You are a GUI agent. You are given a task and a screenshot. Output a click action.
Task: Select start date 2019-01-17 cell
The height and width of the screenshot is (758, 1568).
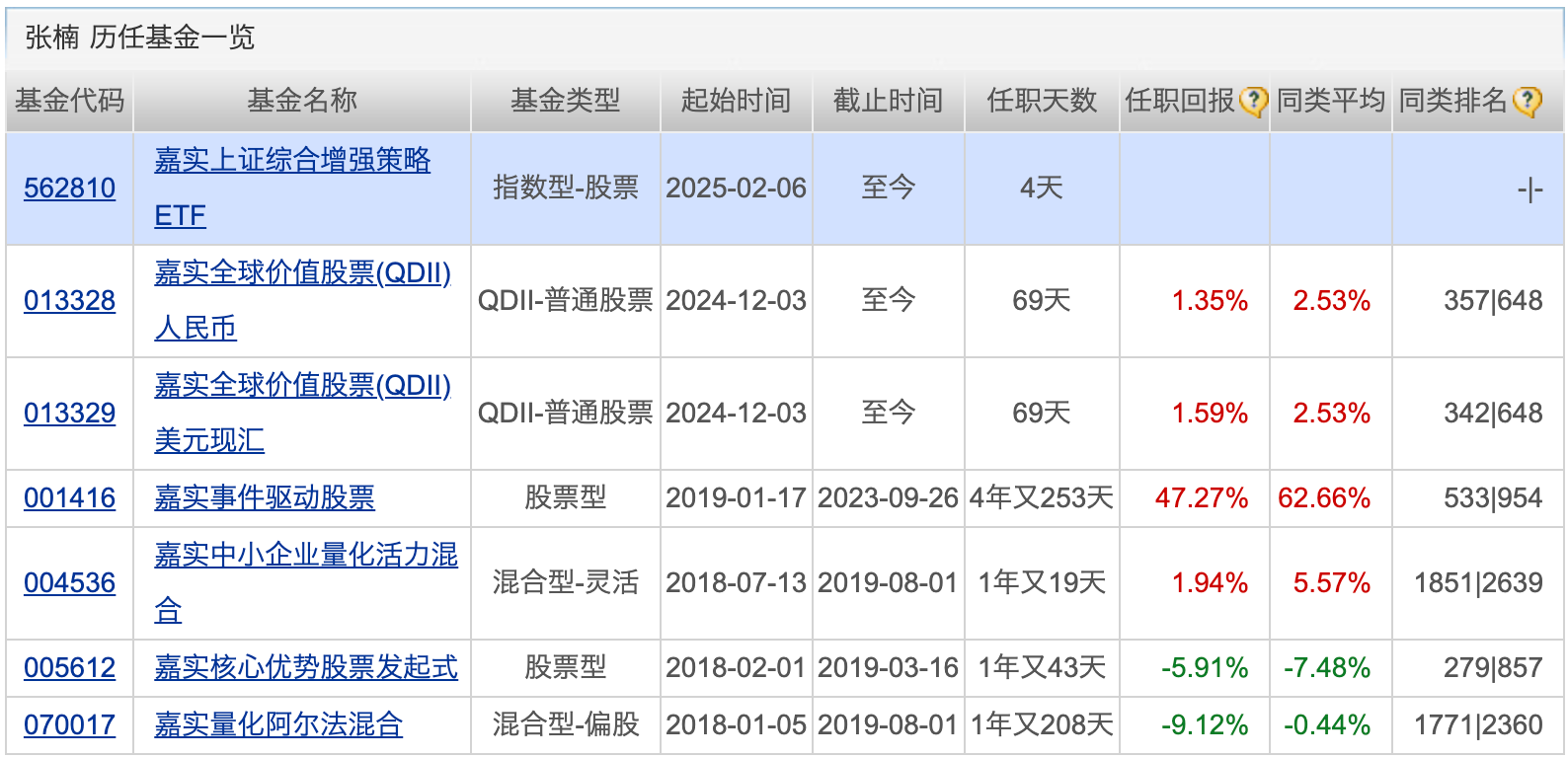(x=737, y=497)
